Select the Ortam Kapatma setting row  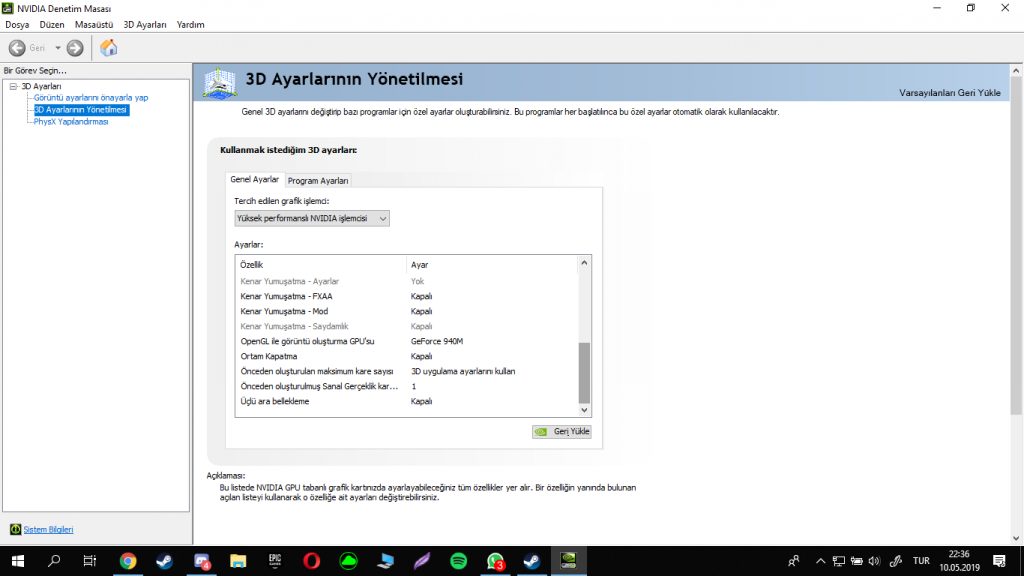pyautogui.click(x=406, y=357)
